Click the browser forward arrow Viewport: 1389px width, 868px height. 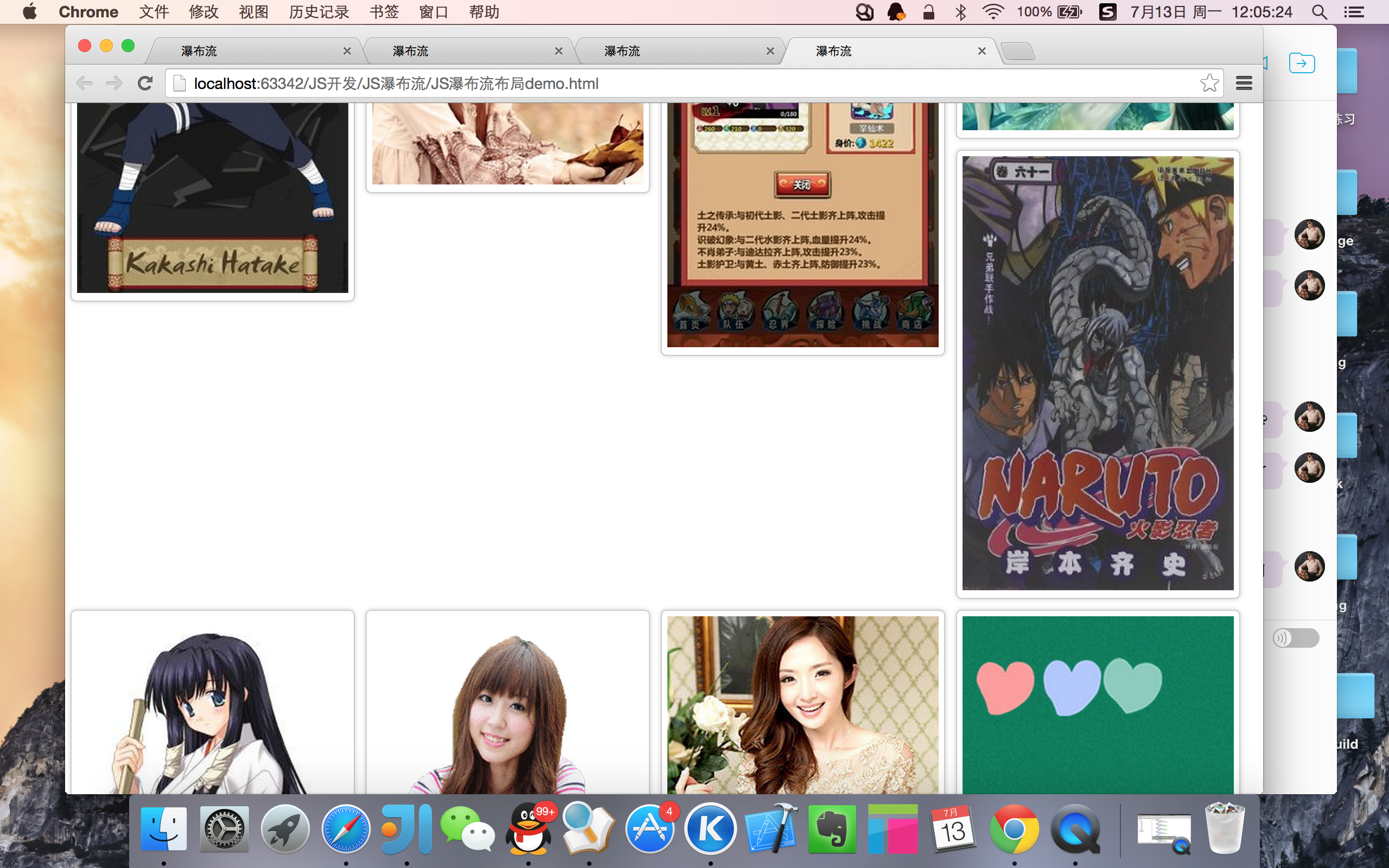114,83
